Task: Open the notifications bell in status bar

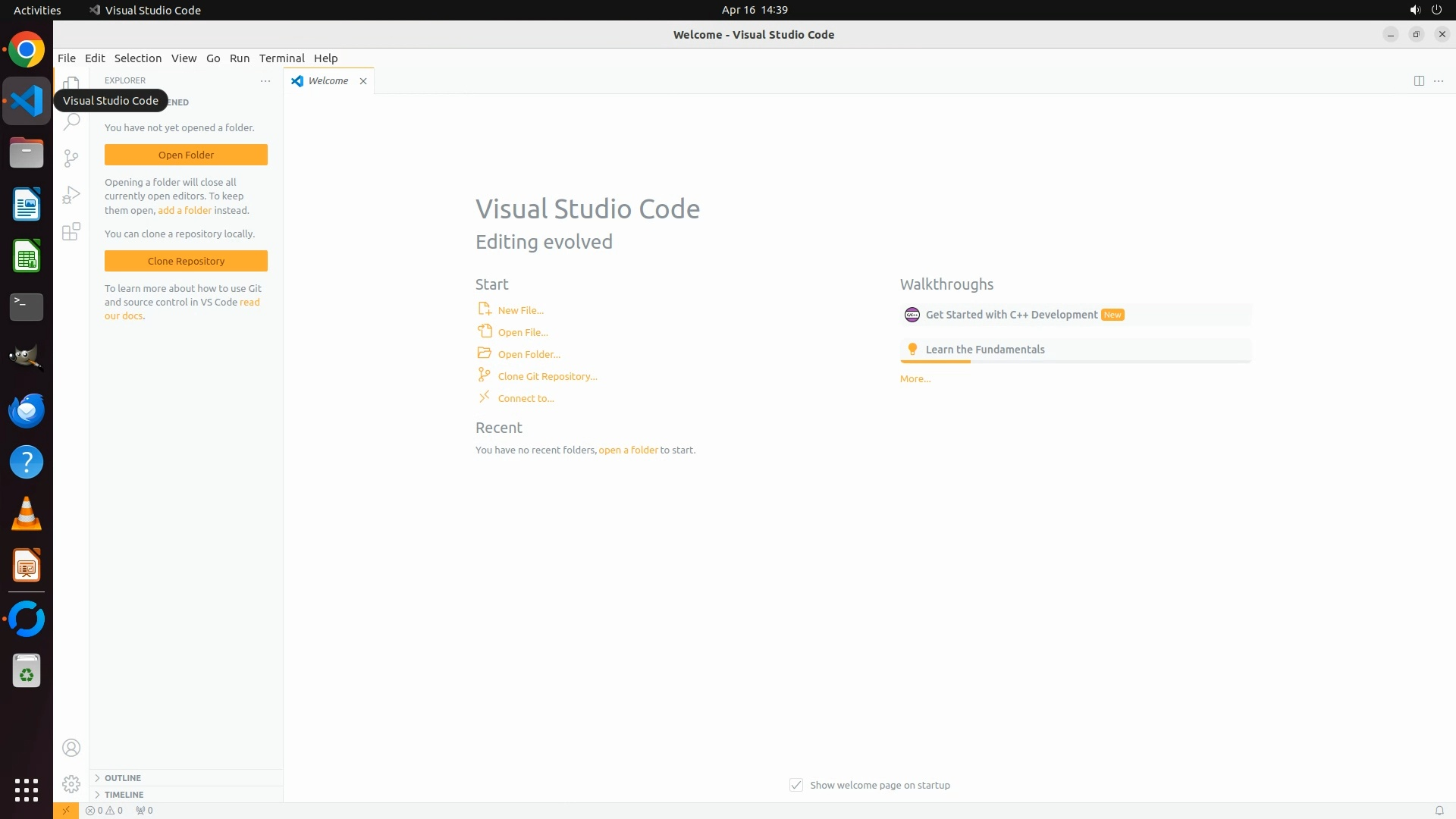Action: (x=1439, y=811)
